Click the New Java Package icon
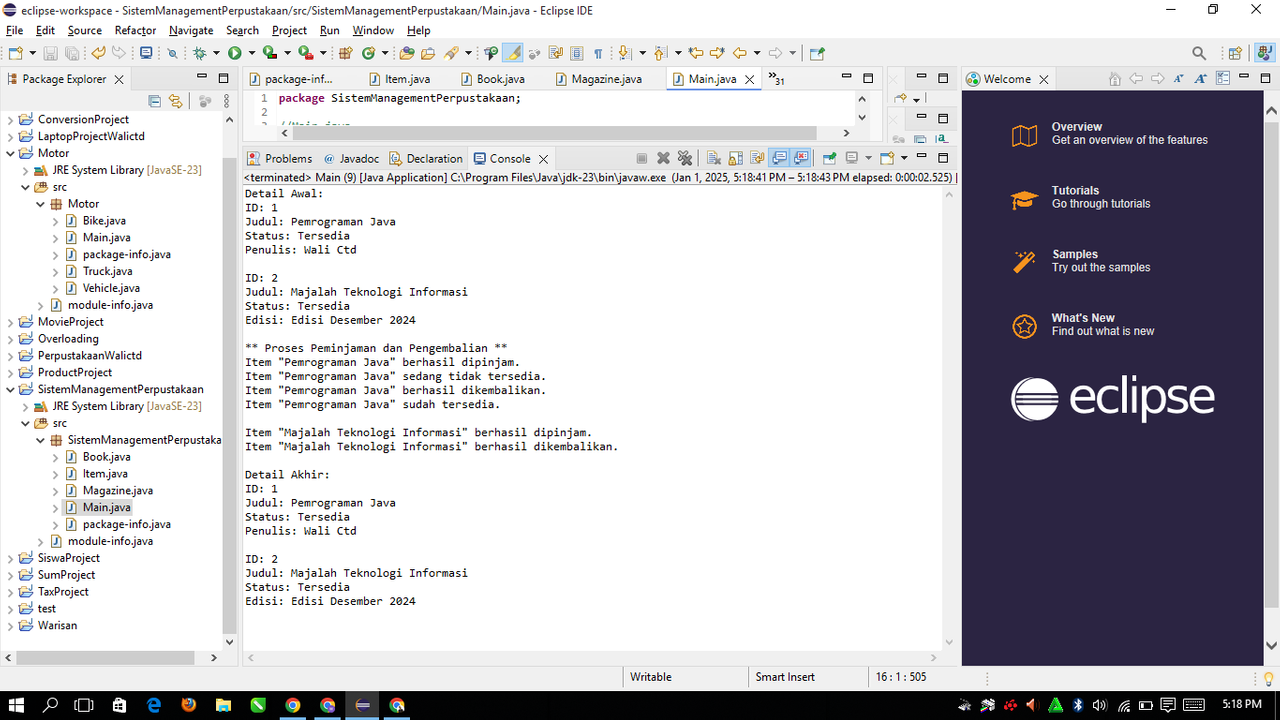 point(345,53)
